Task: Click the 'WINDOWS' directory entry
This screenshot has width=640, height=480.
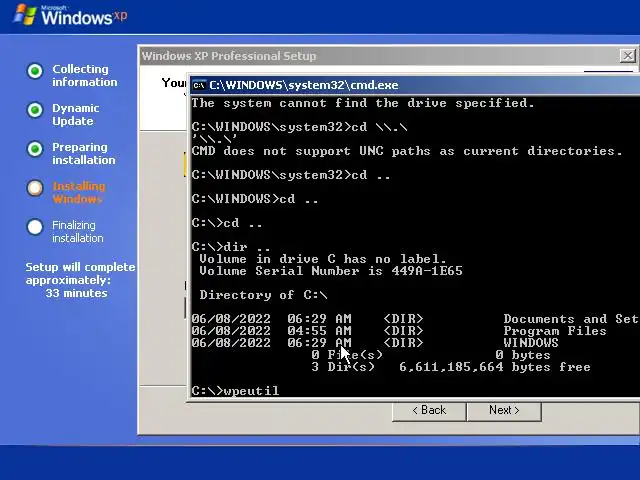Action: click(531, 343)
